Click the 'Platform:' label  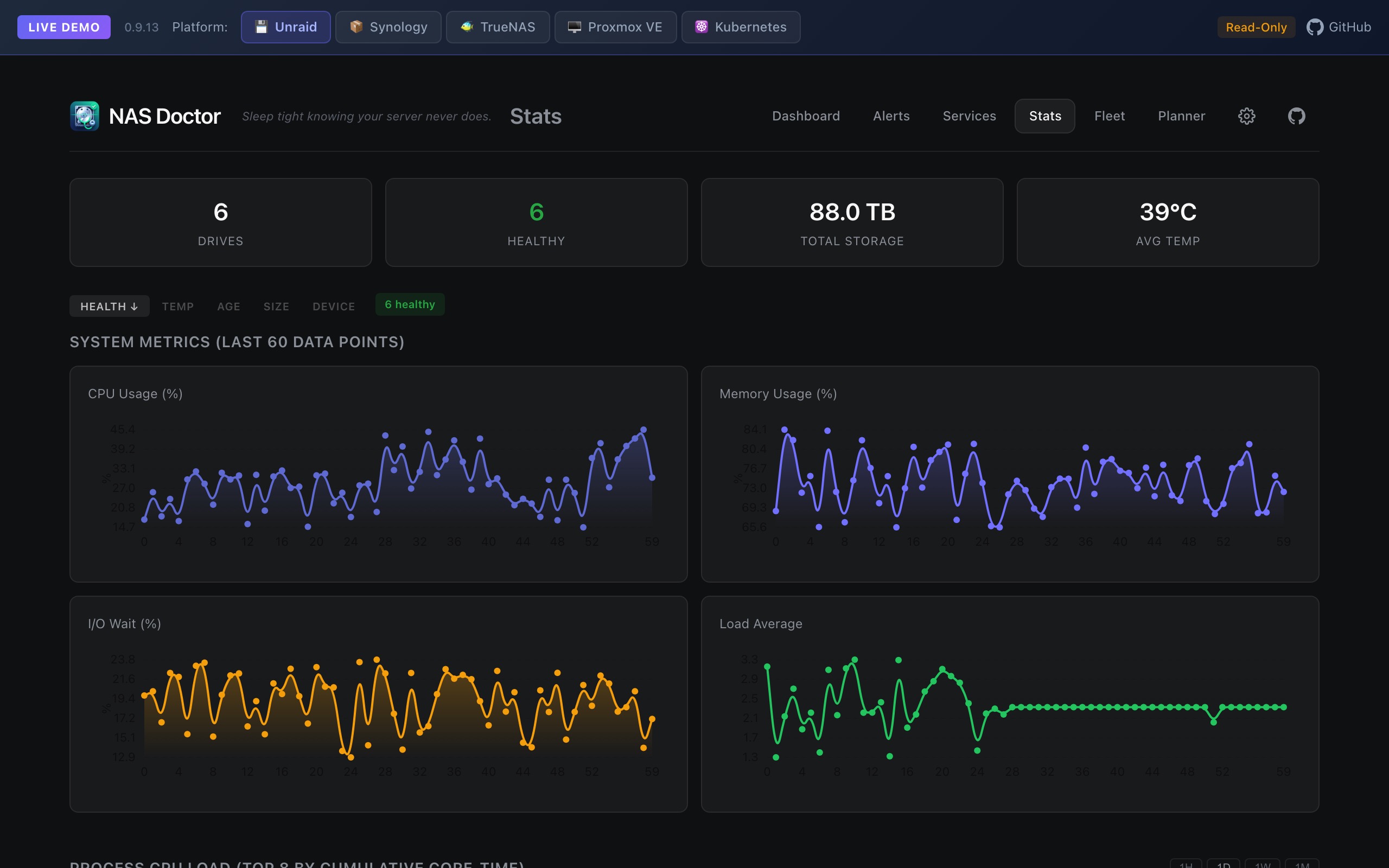tap(200, 27)
